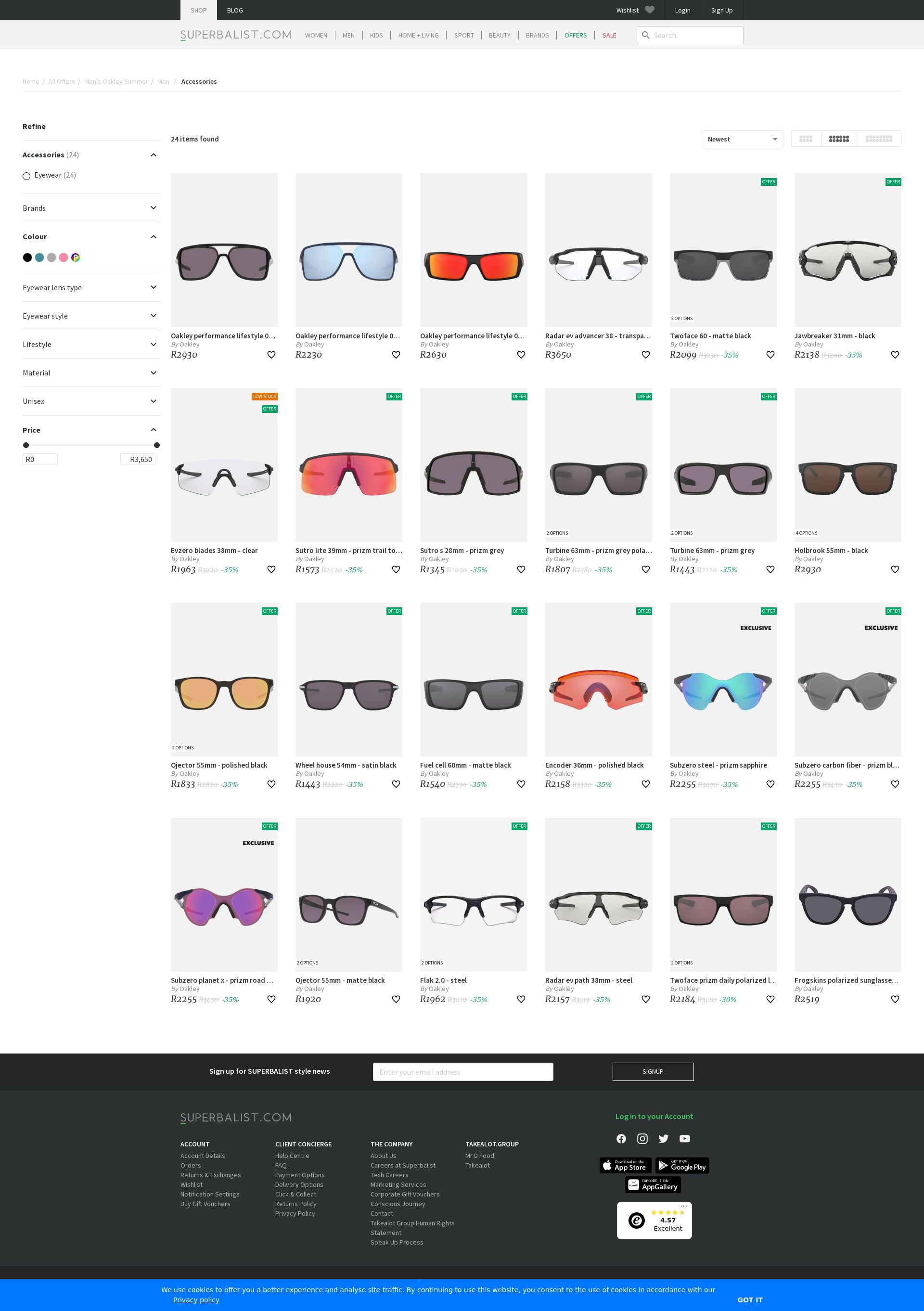Add Radar ev advancer 38 to wishlist
924x1311 pixels.
click(646, 355)
